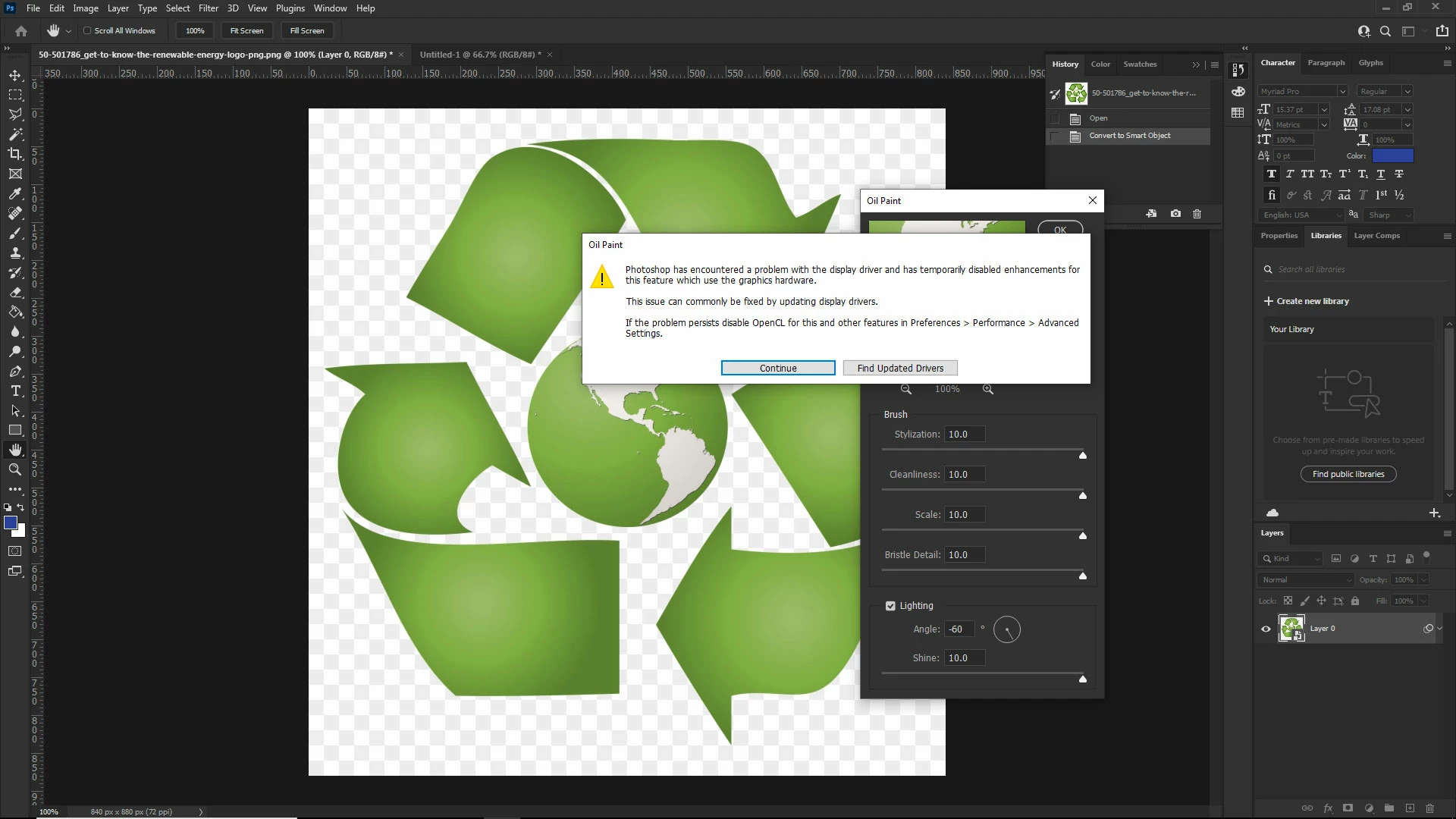Image resolution: width=1456 pixels, height=819 pixels.
Task: Click Find Updated Drivers button
Action: [x=900, y=369]
